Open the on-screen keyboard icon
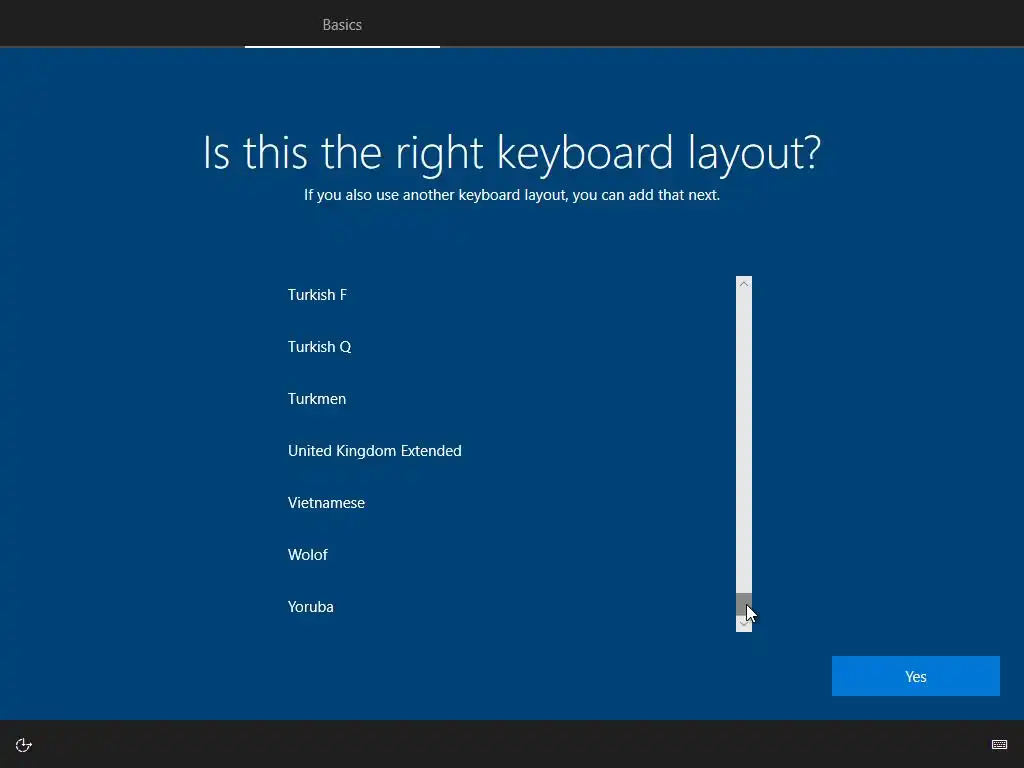Image resolution: width=1024 pixels, height=768 pixels. 999,744
